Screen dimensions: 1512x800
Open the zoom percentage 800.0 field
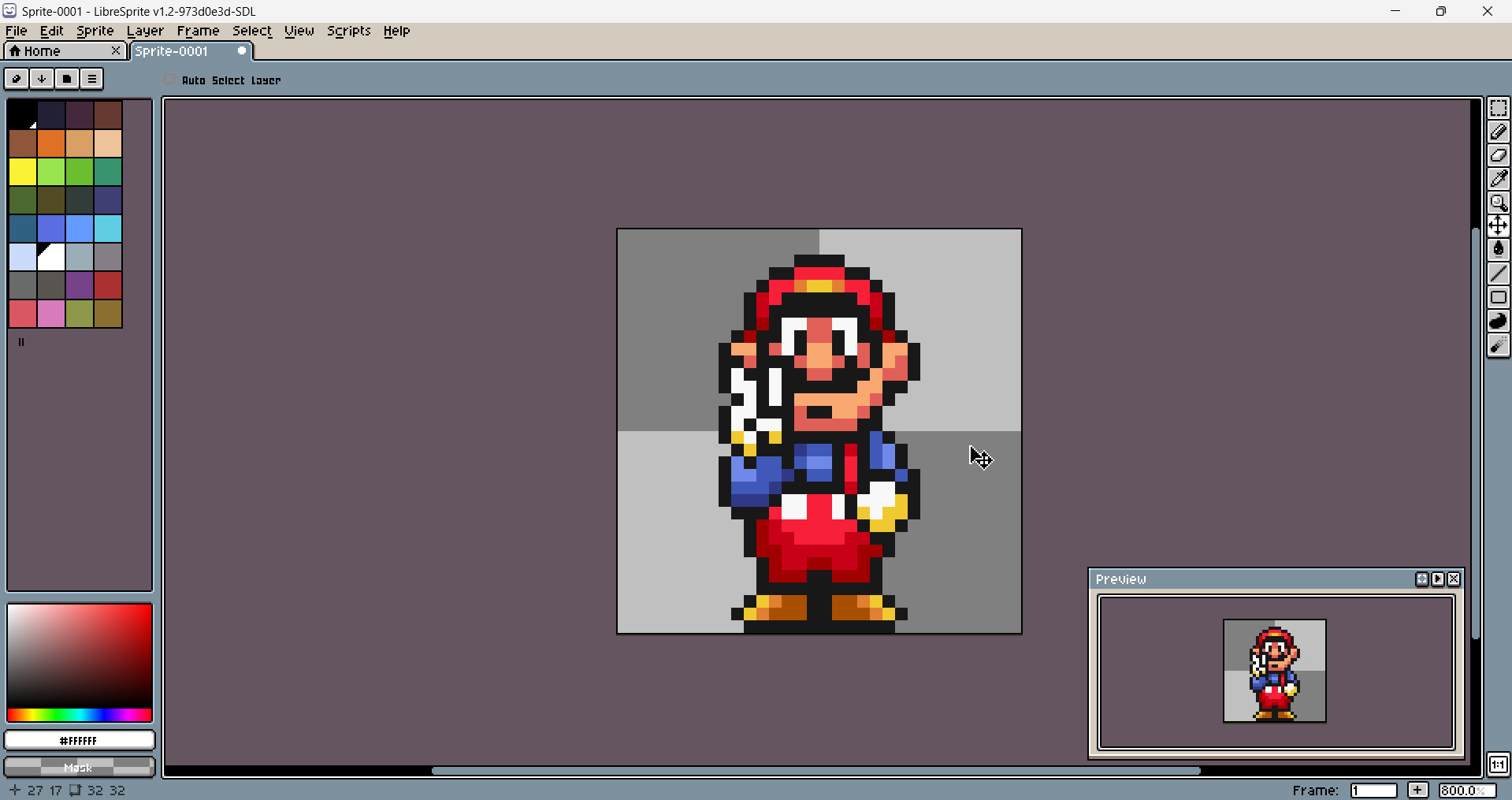[x=1466, y=790]
